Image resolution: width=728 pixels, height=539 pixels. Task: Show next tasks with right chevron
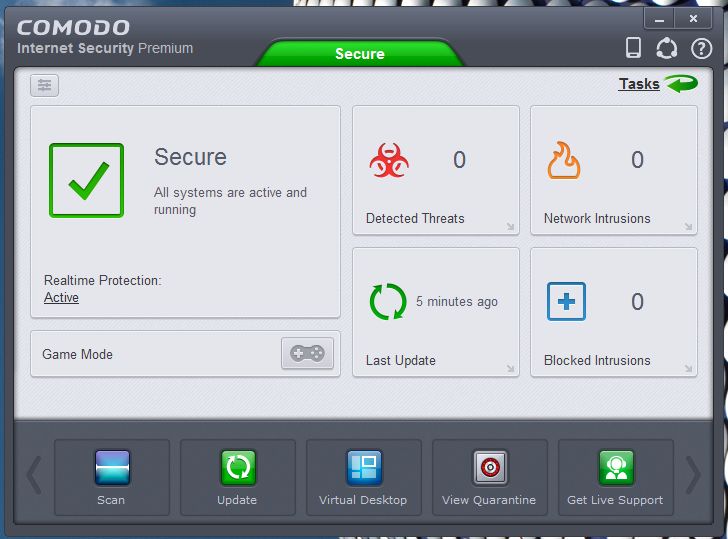[x=693, y=475]
